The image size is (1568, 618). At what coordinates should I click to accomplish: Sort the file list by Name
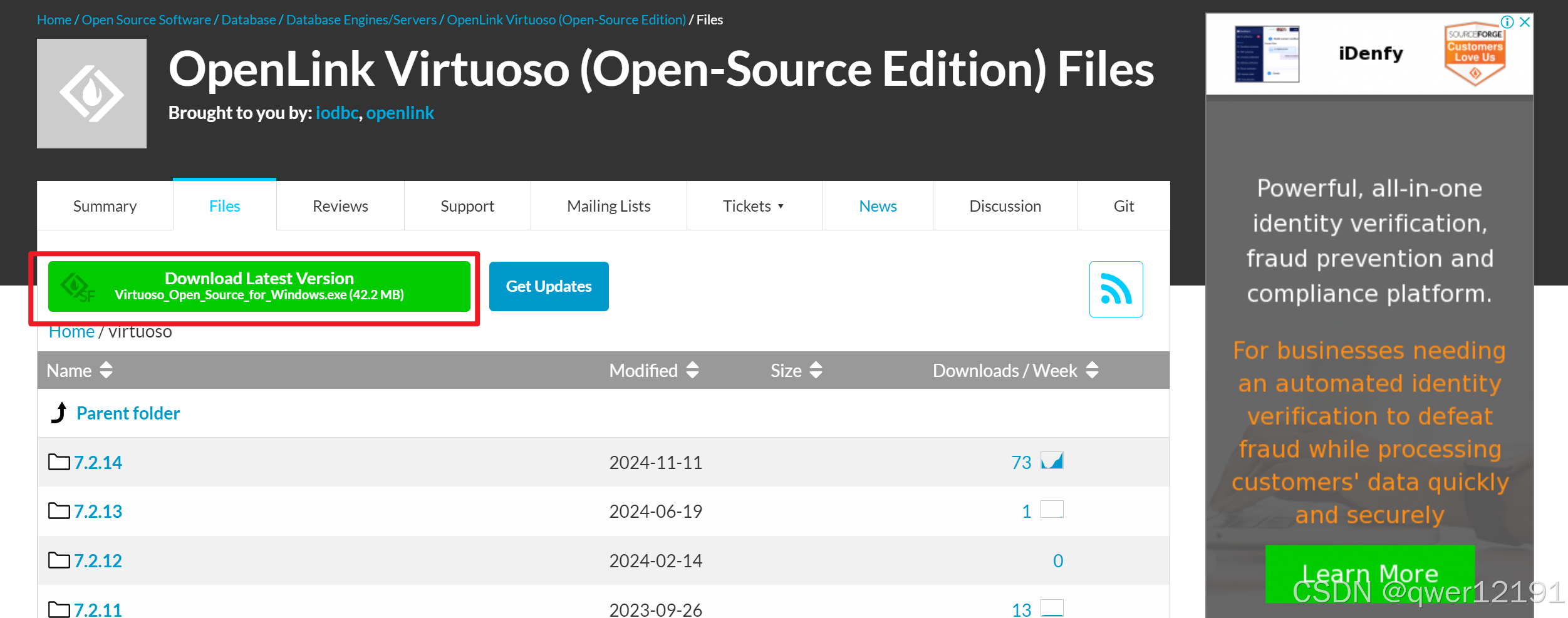click(80, 370)
